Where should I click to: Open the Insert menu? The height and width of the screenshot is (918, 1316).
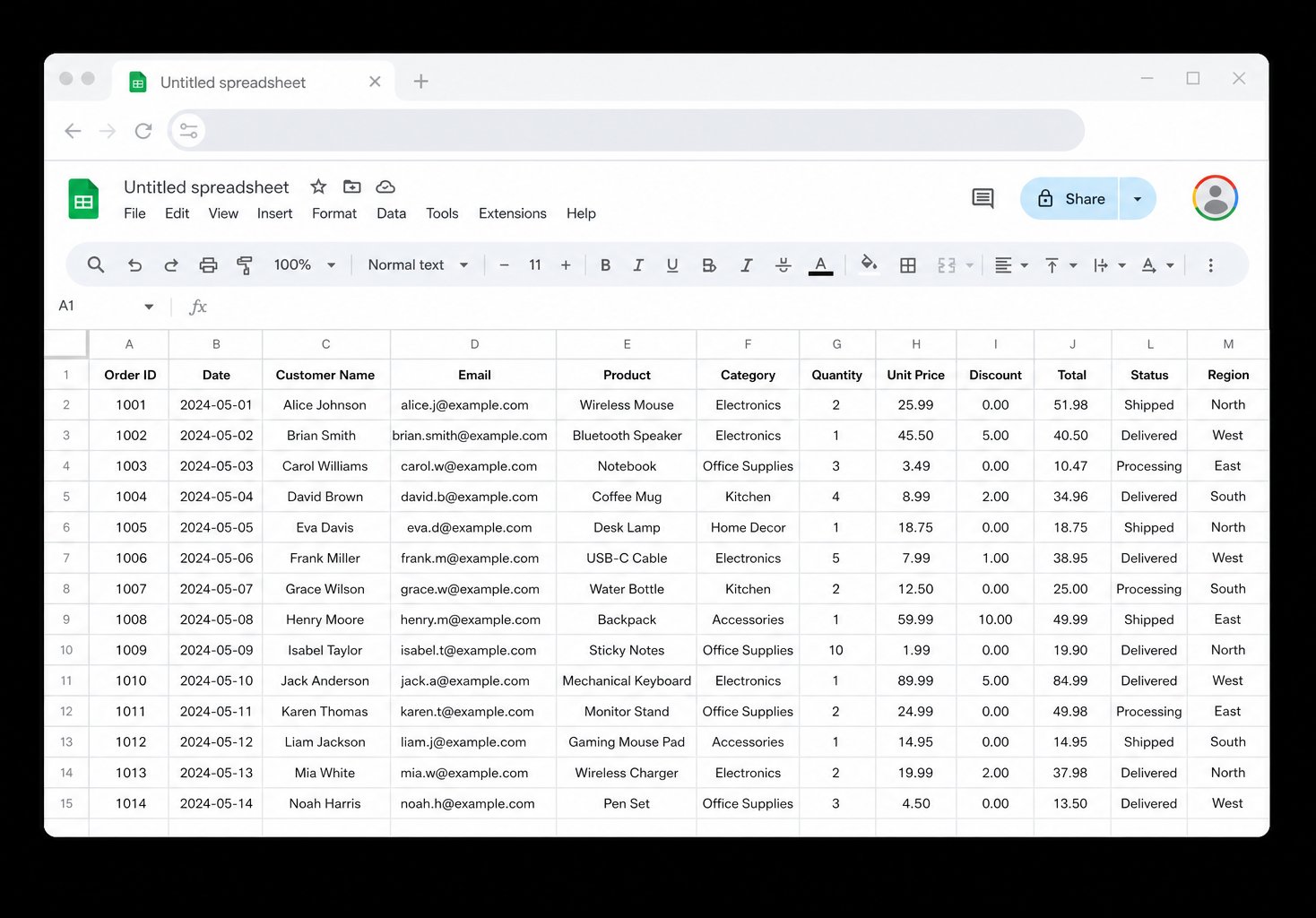(274, 213)
